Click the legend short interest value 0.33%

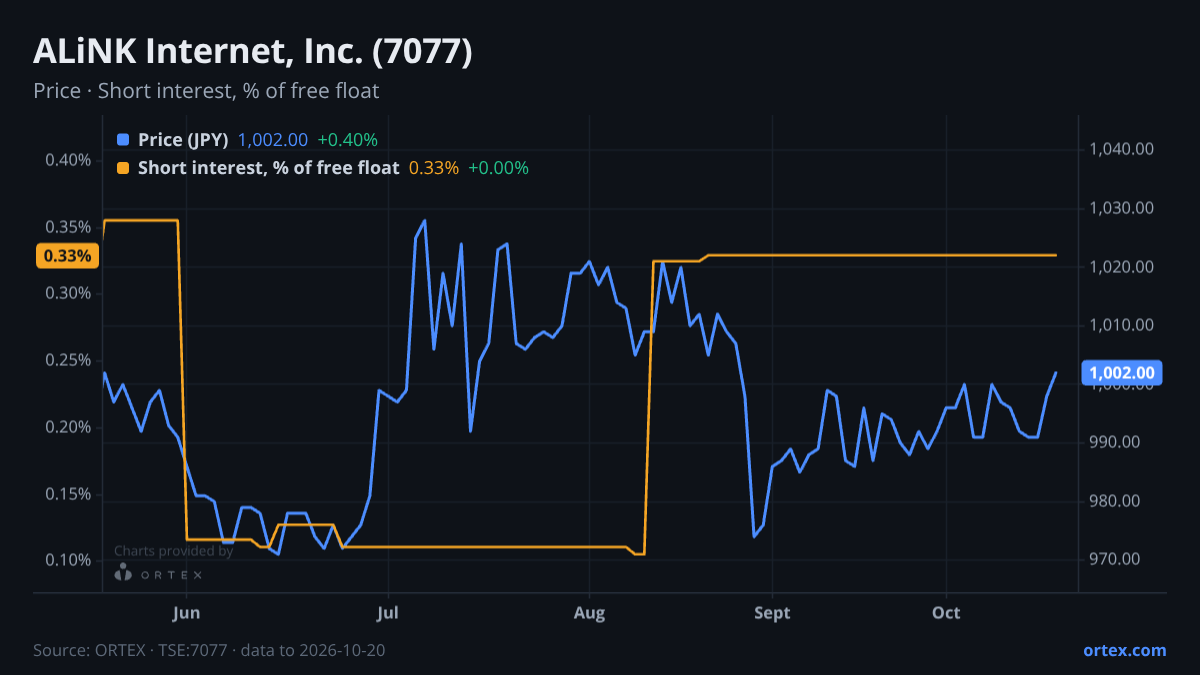pos(434,168)
